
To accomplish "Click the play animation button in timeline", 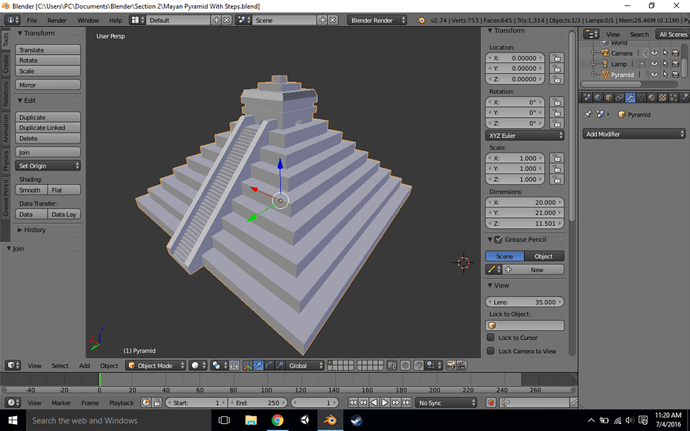I will 386,402.
